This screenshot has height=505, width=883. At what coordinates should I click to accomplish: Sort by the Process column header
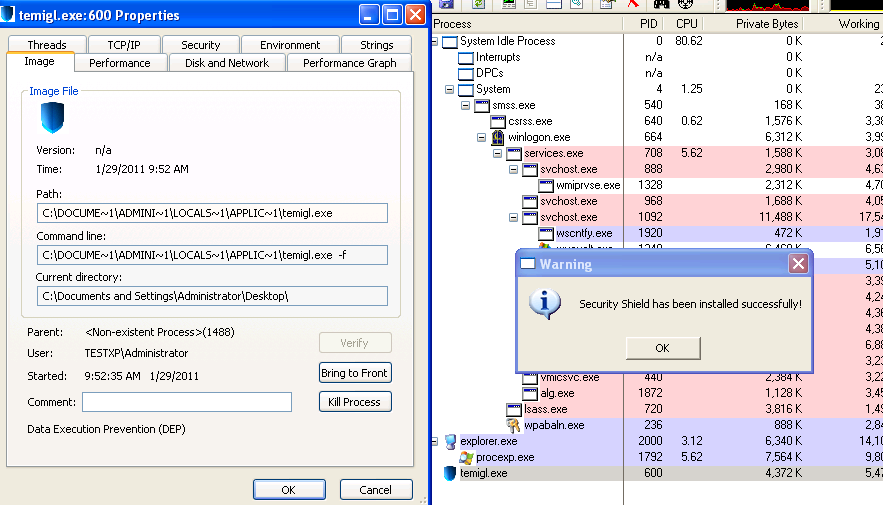coord(527,24)
